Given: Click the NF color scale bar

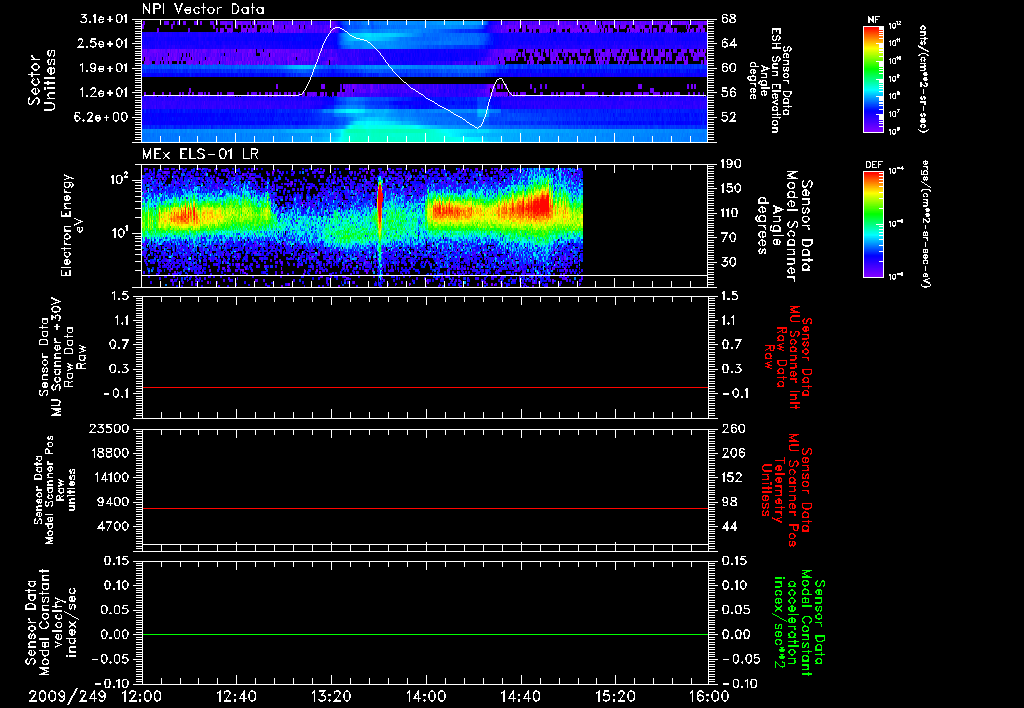Looking at the screenshot, I should (873, 78).
